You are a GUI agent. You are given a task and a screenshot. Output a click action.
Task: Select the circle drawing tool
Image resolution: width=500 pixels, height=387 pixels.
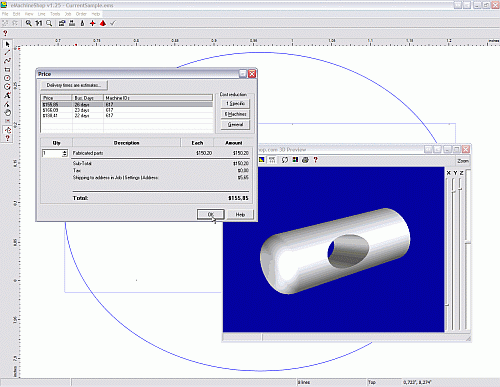[x=7, y=78]
